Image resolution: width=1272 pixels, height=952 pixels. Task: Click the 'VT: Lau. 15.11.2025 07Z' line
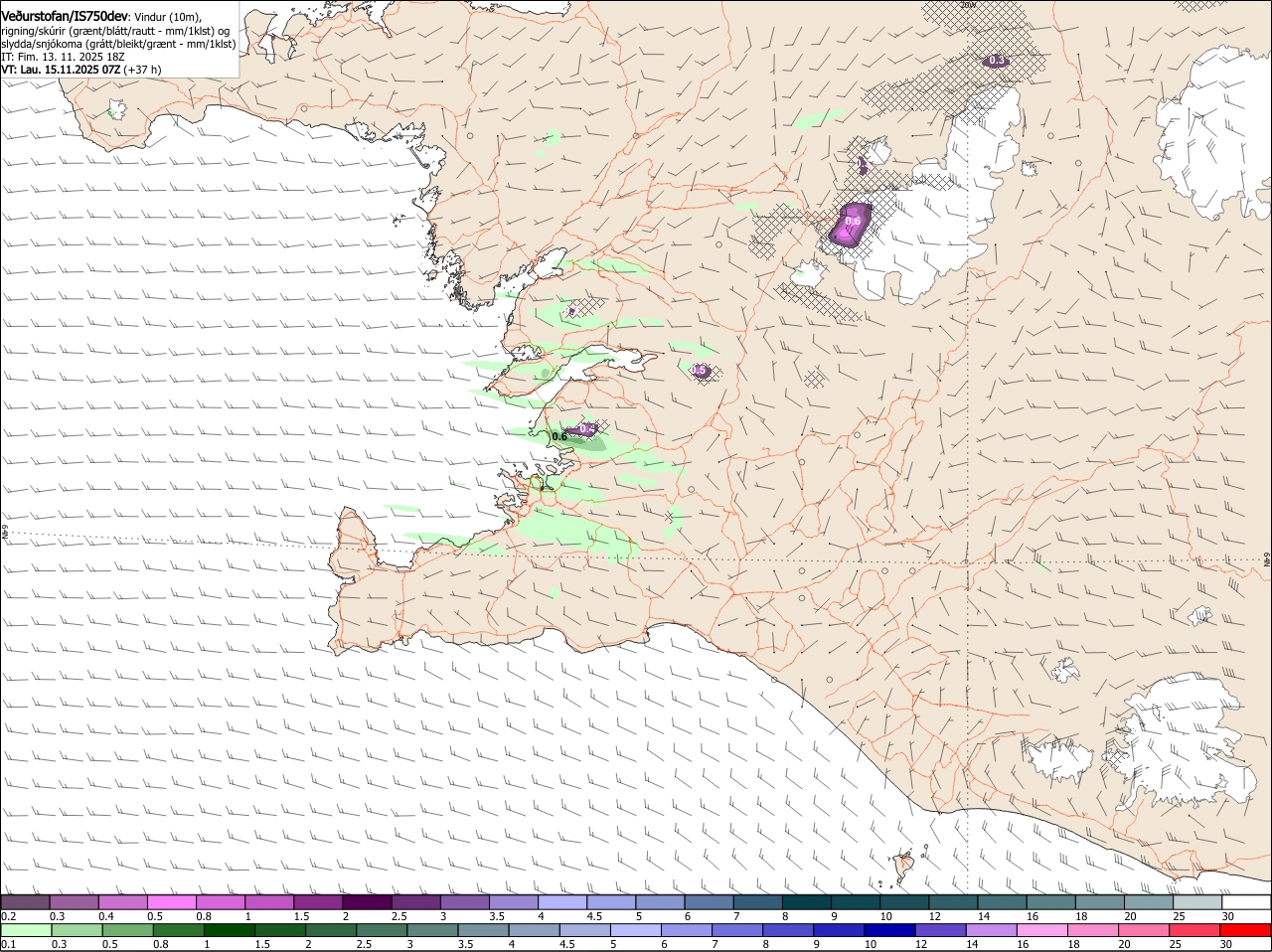tap(62, 70)
